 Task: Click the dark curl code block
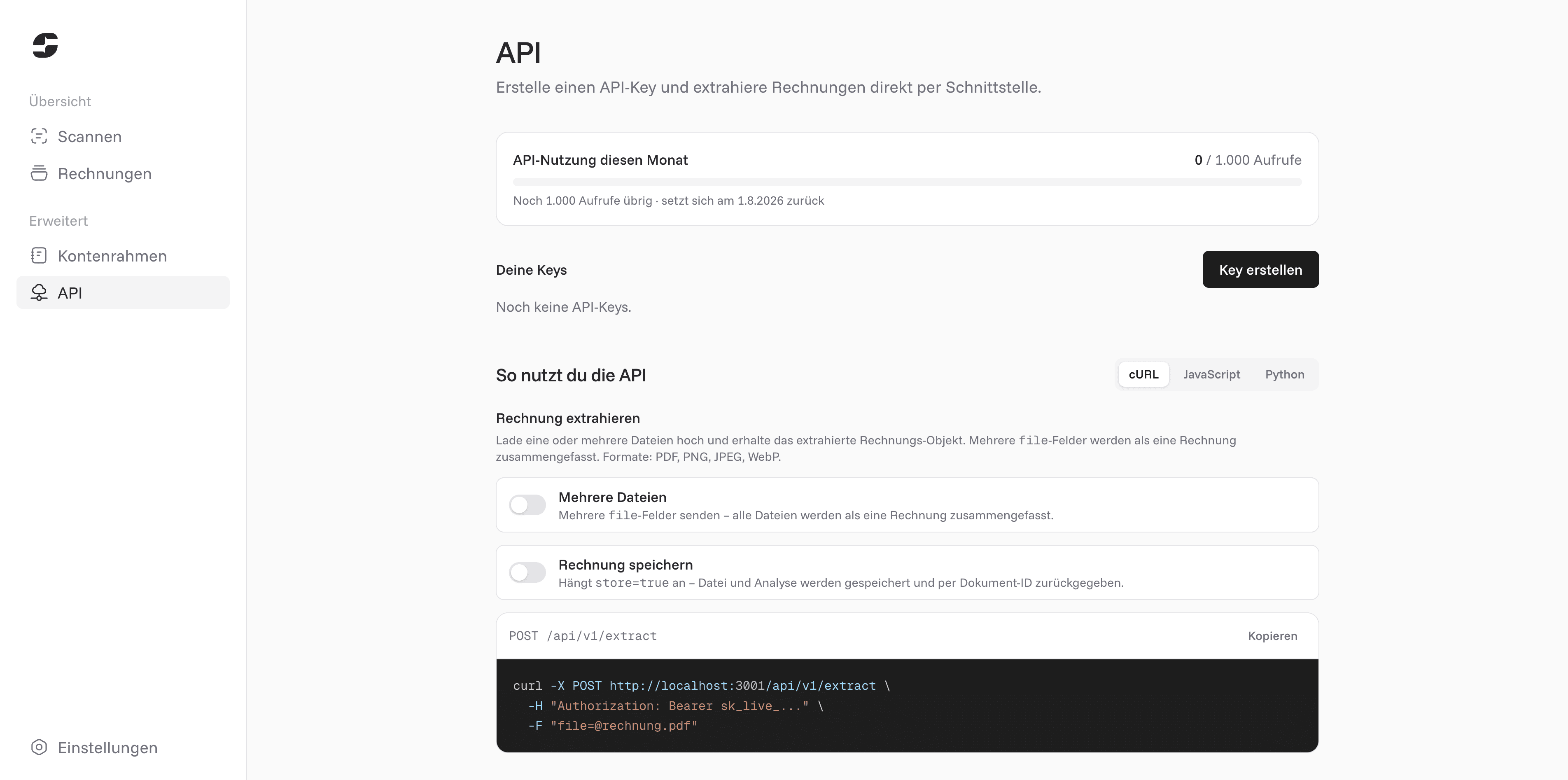click(907, 706)
